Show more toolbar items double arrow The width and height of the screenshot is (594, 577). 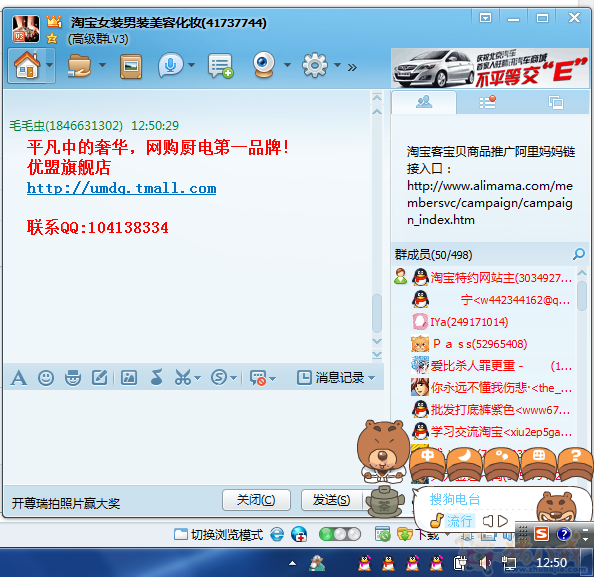pos(352,67)
